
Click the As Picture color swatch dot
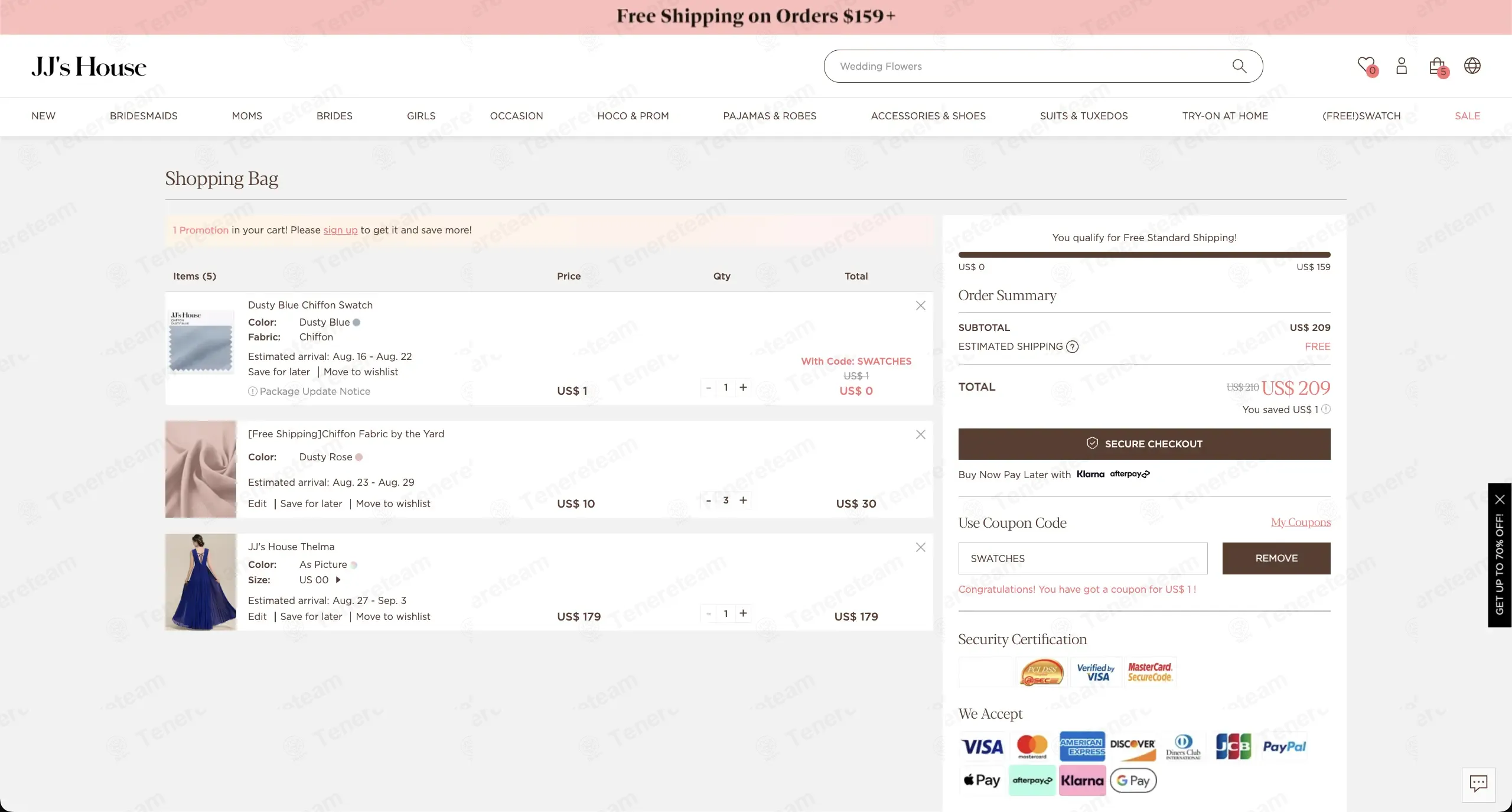(353, 565)
